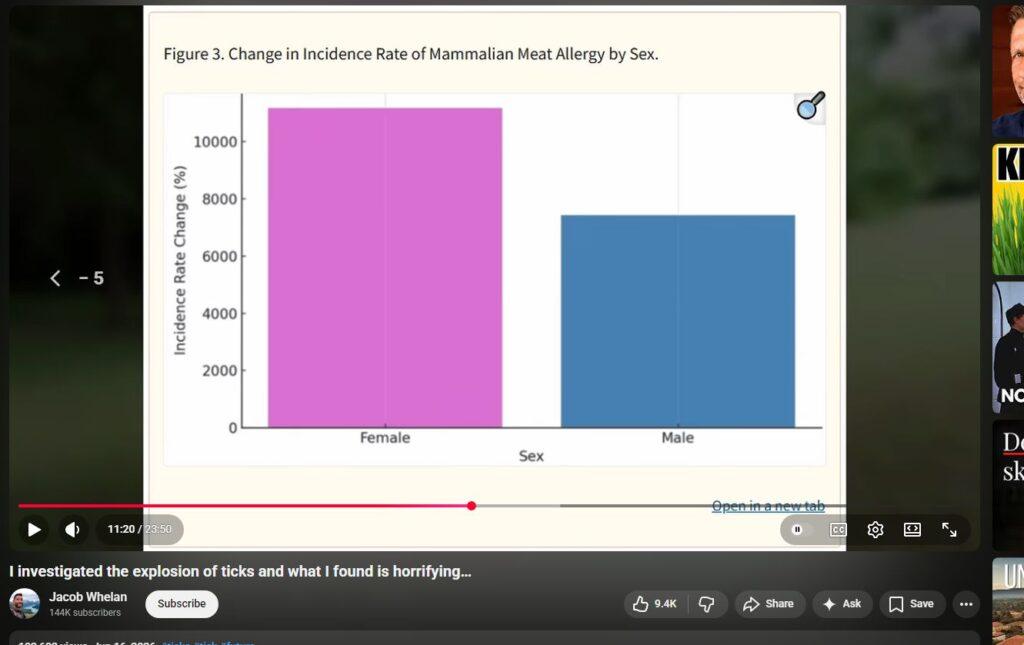1024x645 pixels.
Task: Click the magnifier icon on the chart
Action: (810, 106)
